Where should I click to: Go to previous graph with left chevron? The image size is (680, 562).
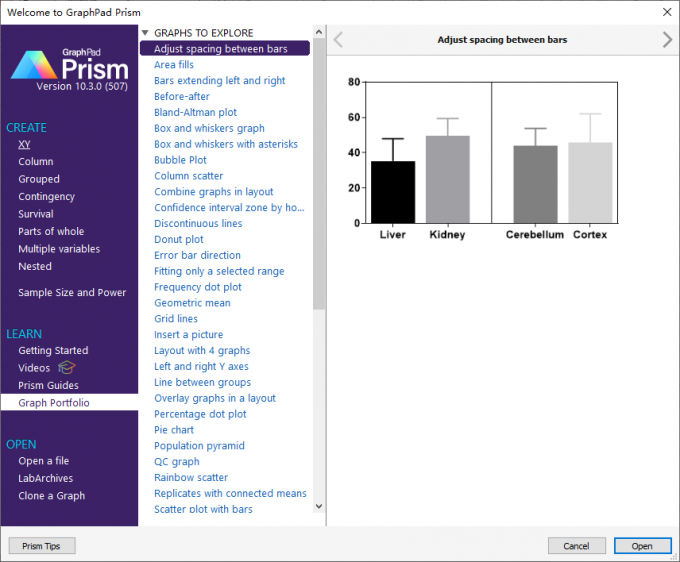tap(338, 40)
